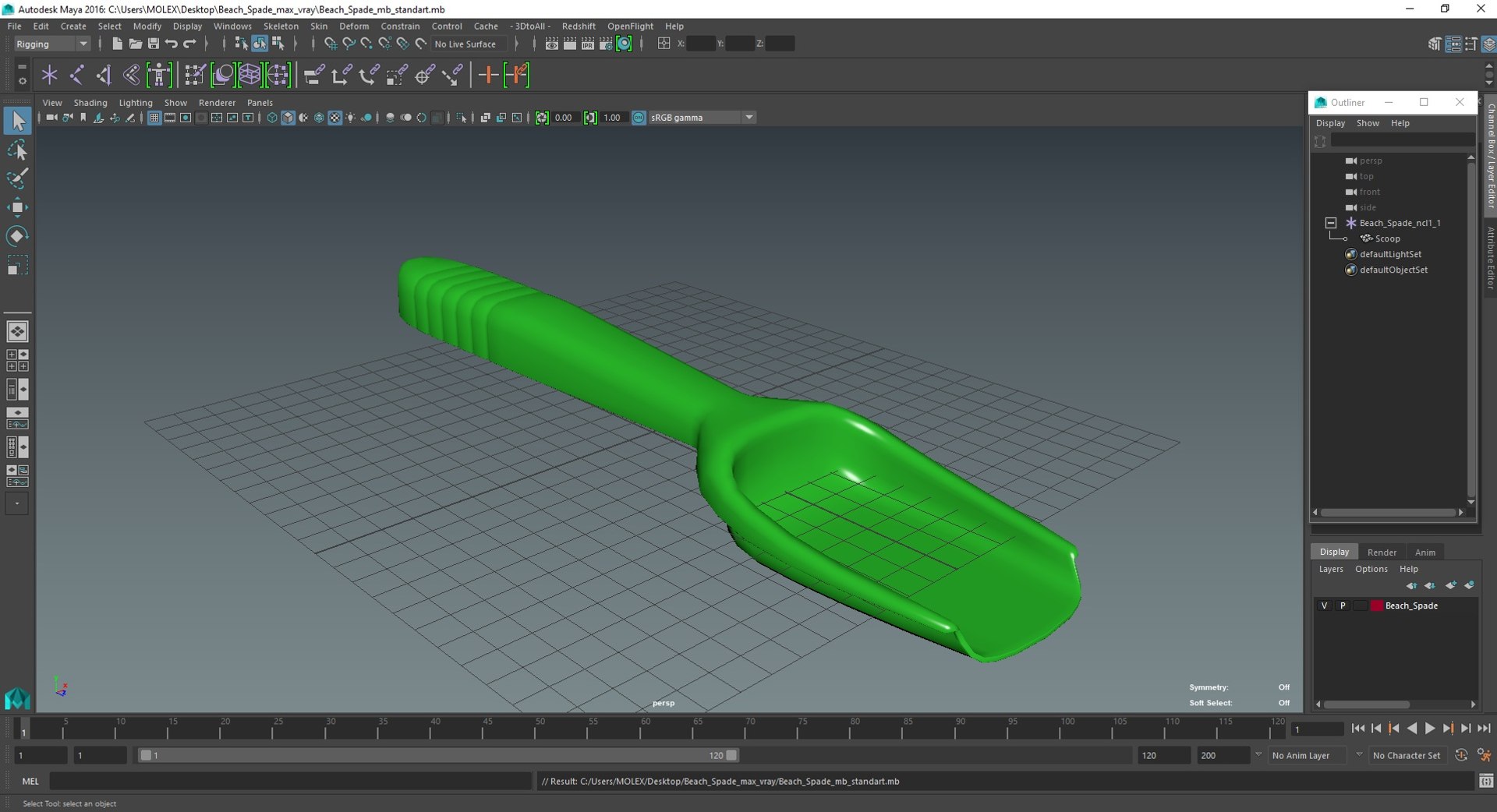Toggle smooth shade all in viewport
This screenshot has width=1497, height=812.
point(288,118)
